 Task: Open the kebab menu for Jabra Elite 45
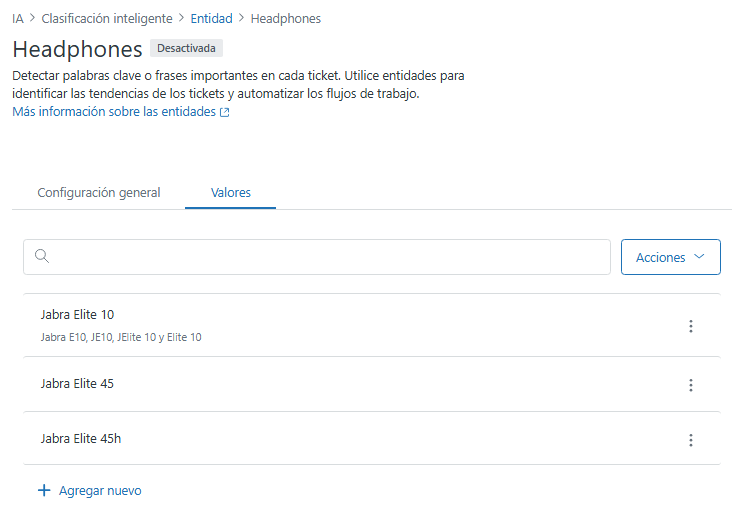tap(690, 385)
